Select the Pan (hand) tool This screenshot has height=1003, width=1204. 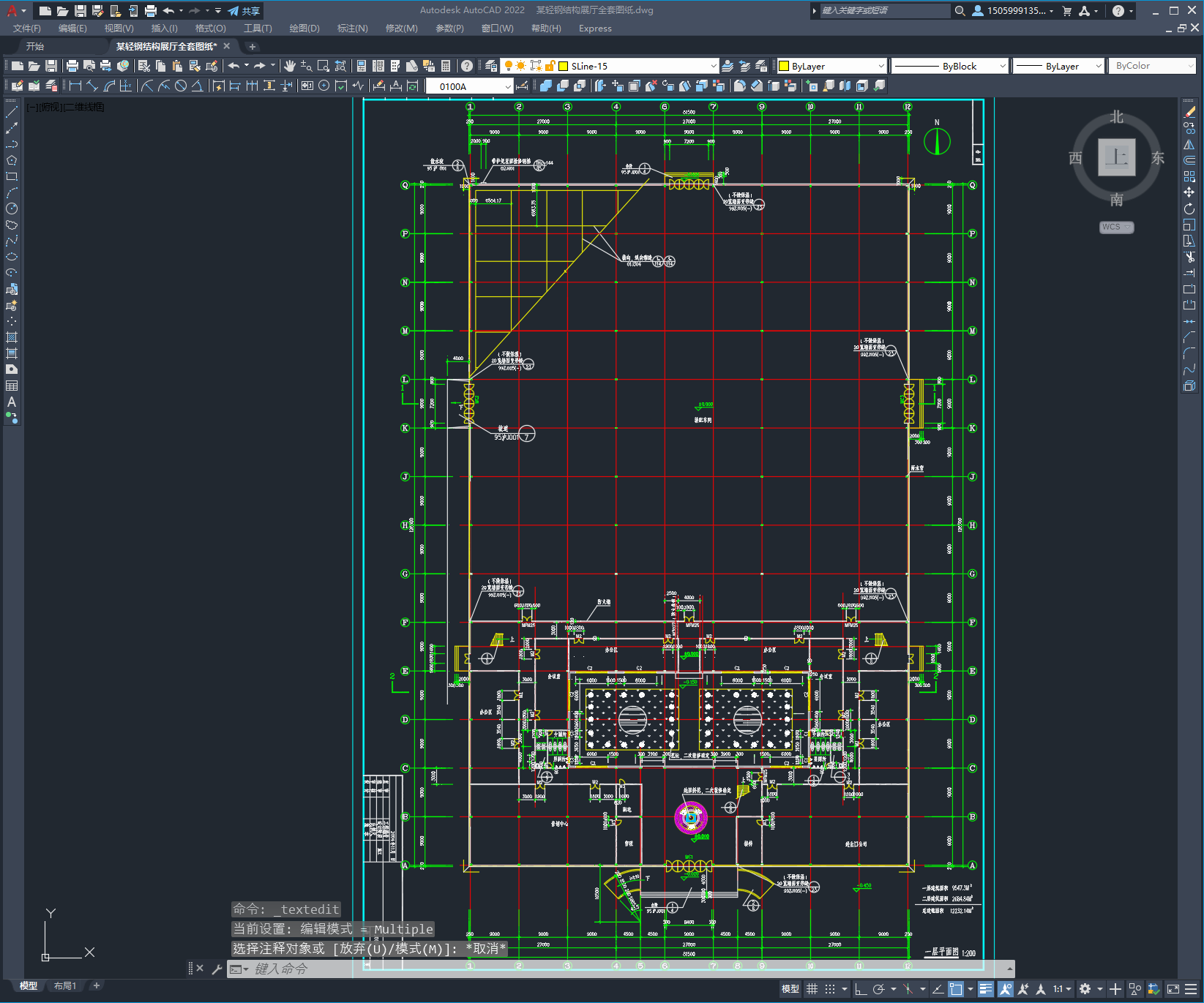click(290, 66)
